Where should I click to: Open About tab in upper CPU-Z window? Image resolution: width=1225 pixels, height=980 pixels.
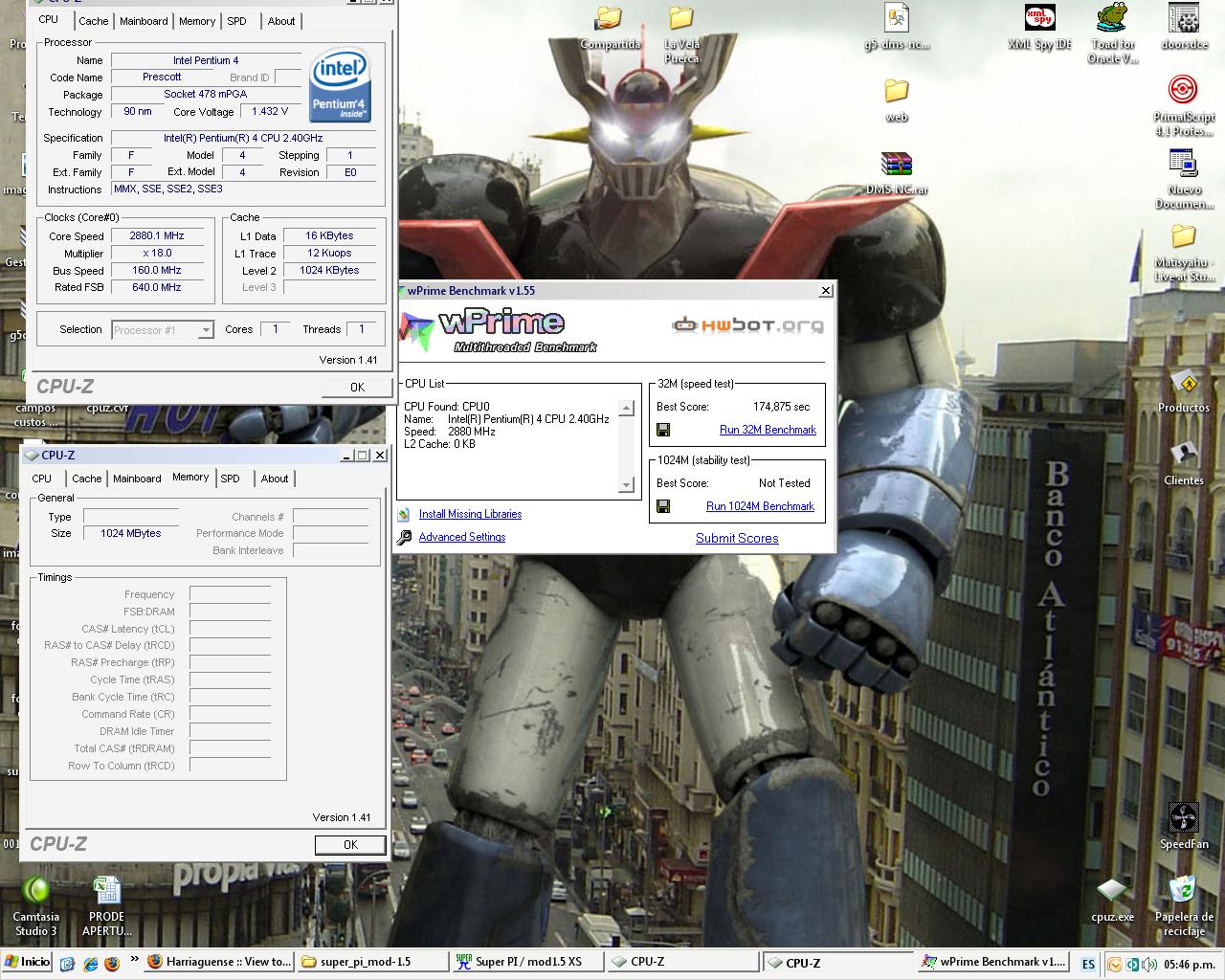click(281, 20)
